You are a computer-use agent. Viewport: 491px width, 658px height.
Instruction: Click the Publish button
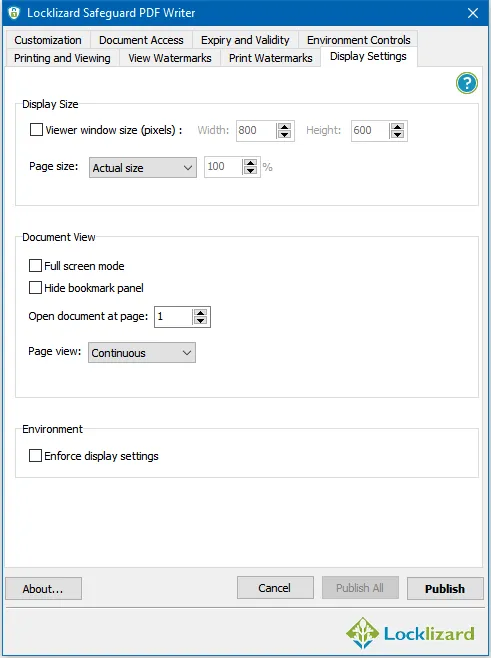[x=445, y=588]
